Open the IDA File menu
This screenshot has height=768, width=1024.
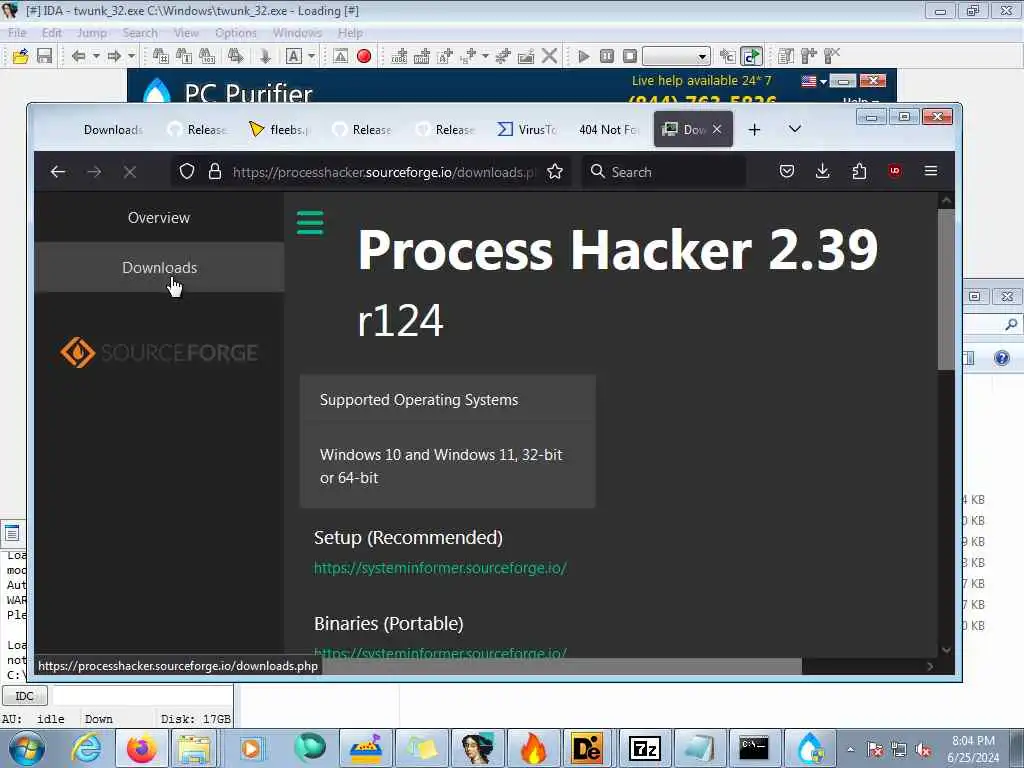pyautogui.click(x=17, y=33)
